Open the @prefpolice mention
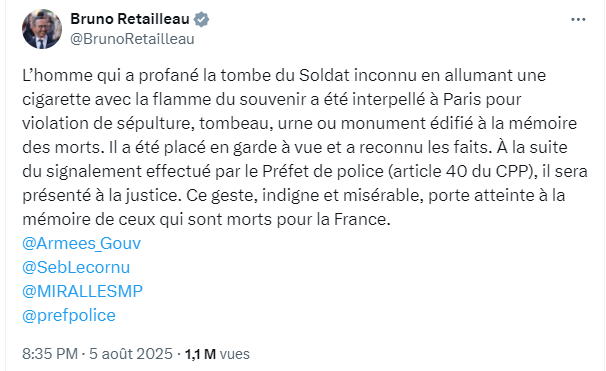 pos(69,316)
